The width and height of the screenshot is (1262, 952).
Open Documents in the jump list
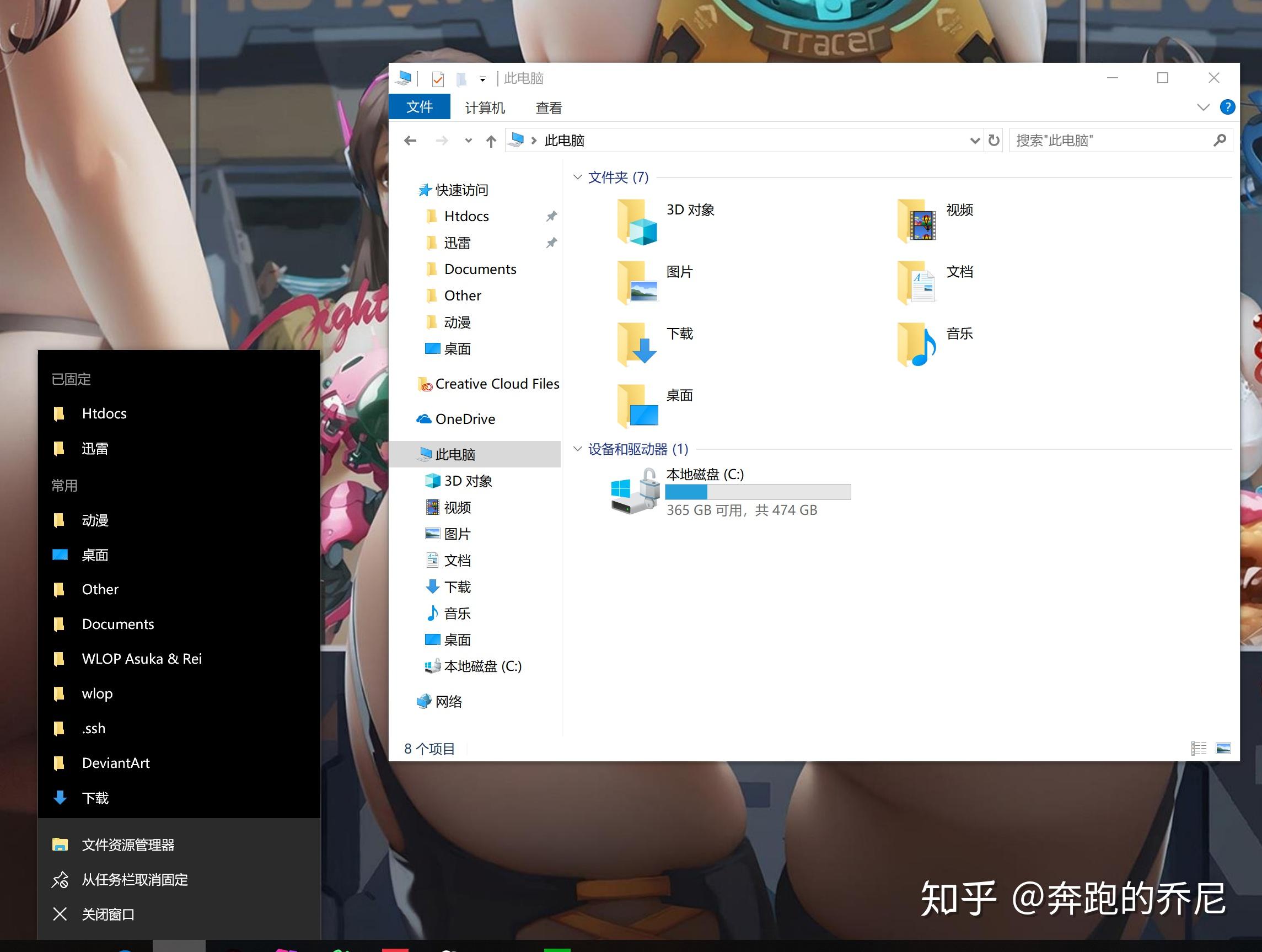point(179,624)
